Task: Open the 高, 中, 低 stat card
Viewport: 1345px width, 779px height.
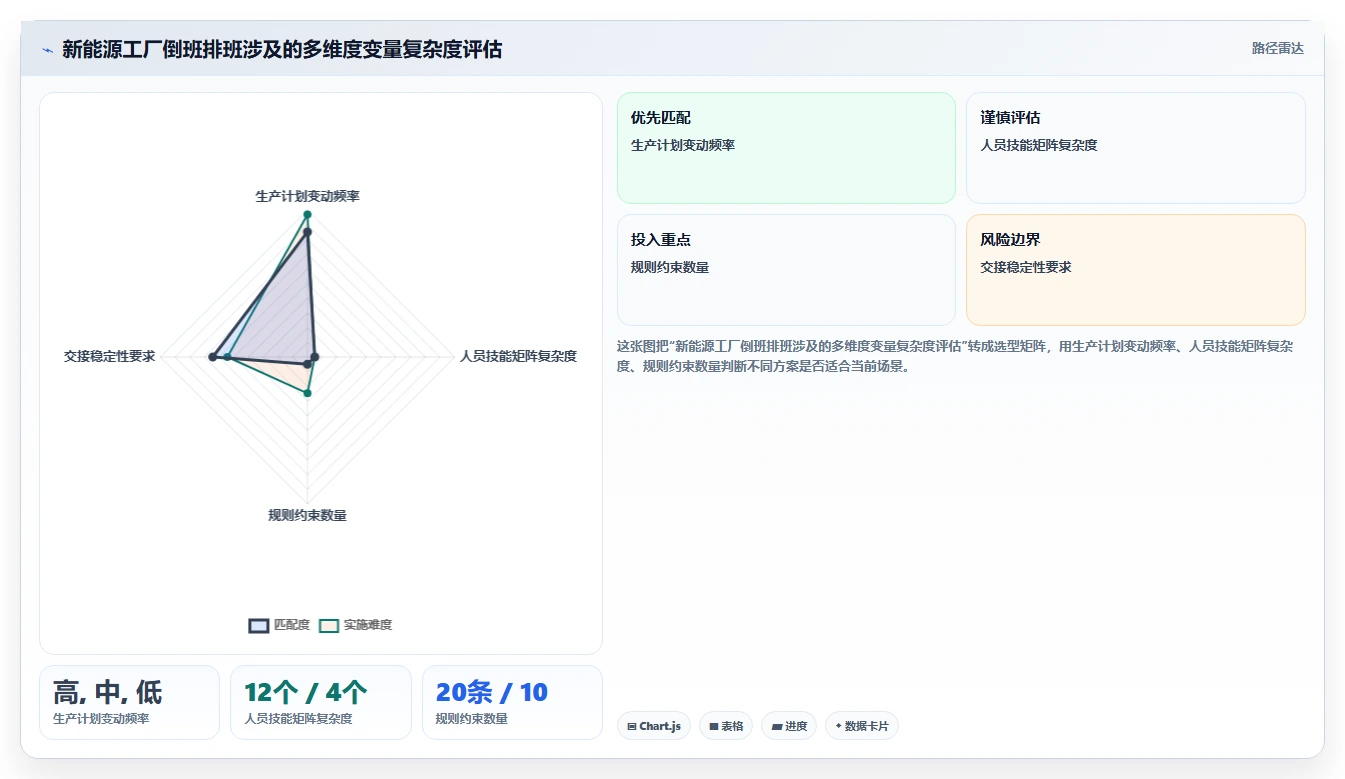Action: click(x=129, y=702)
